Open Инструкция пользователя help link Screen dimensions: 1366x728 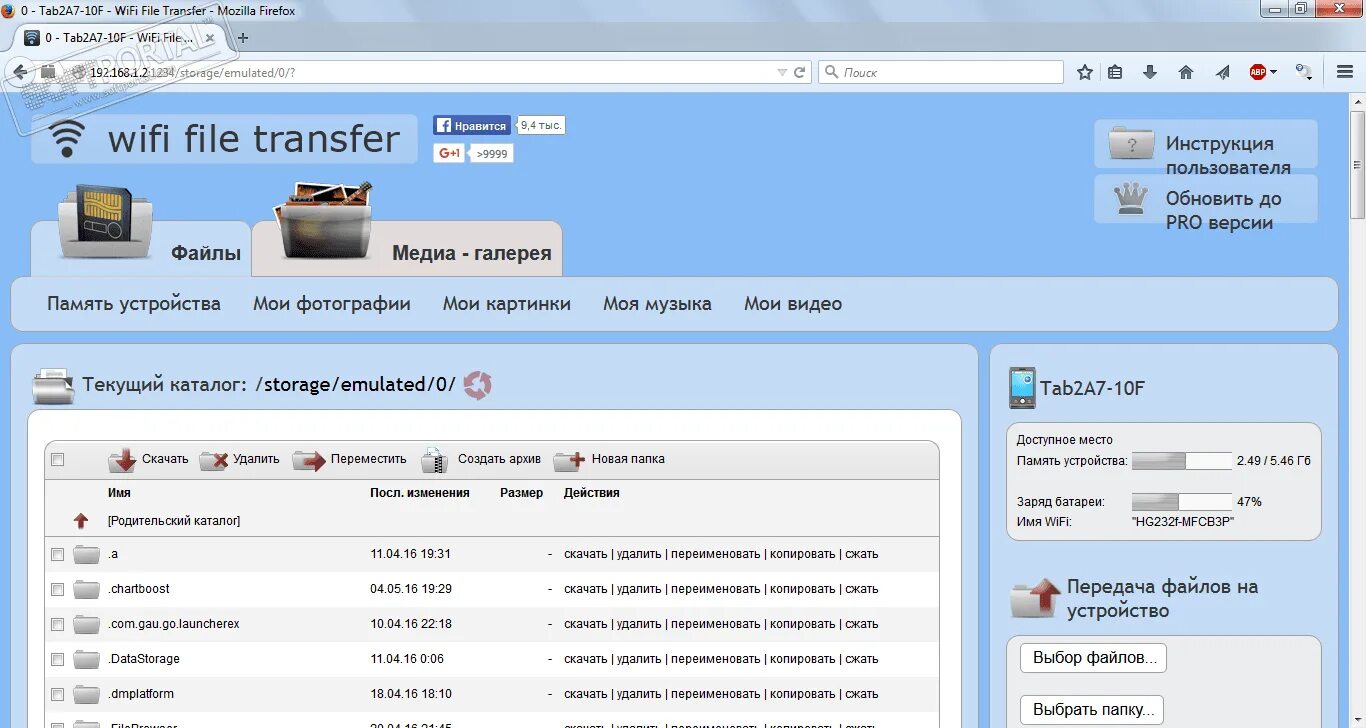coord(1228,155)
